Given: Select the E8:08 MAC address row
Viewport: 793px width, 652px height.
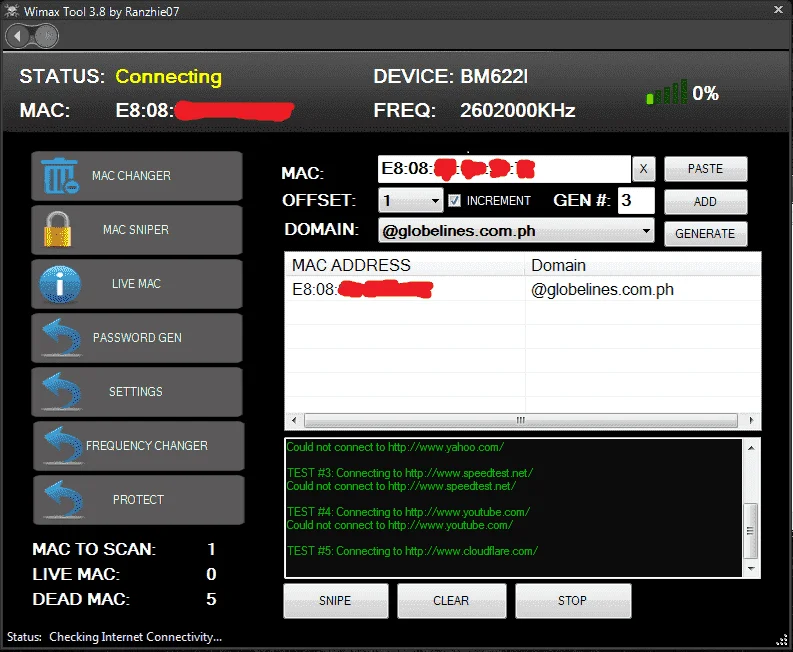Looking at the screenshot, I should pyautogui.click(x=522, y=289).
